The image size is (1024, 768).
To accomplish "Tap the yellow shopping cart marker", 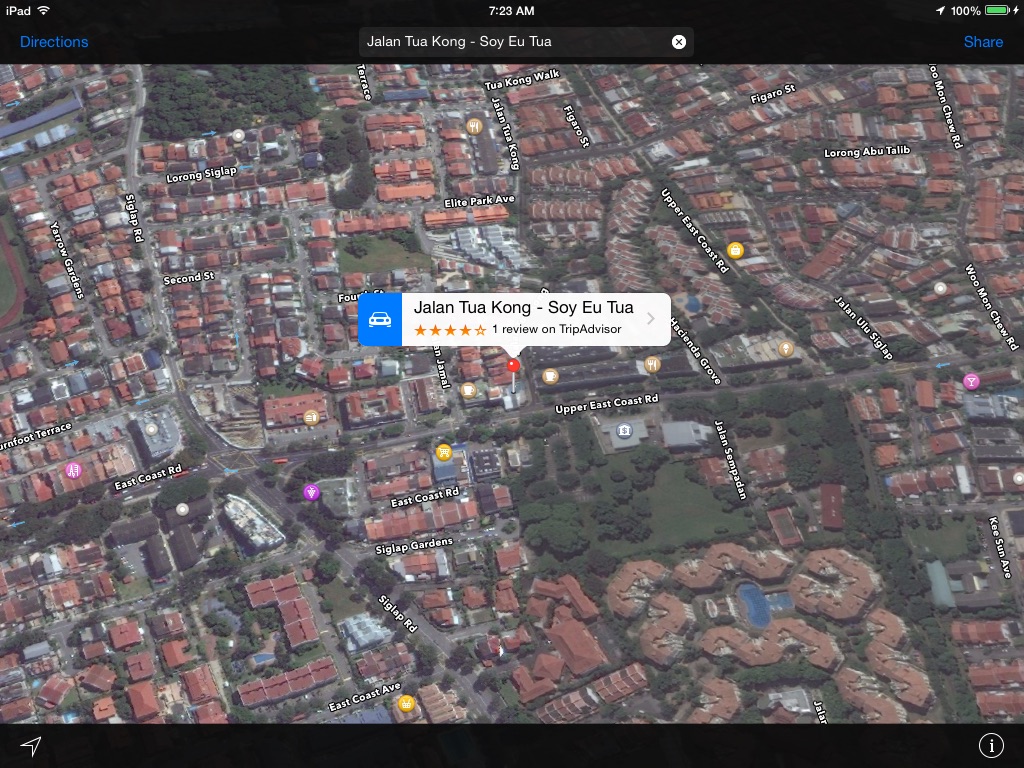I will point(444,452).
